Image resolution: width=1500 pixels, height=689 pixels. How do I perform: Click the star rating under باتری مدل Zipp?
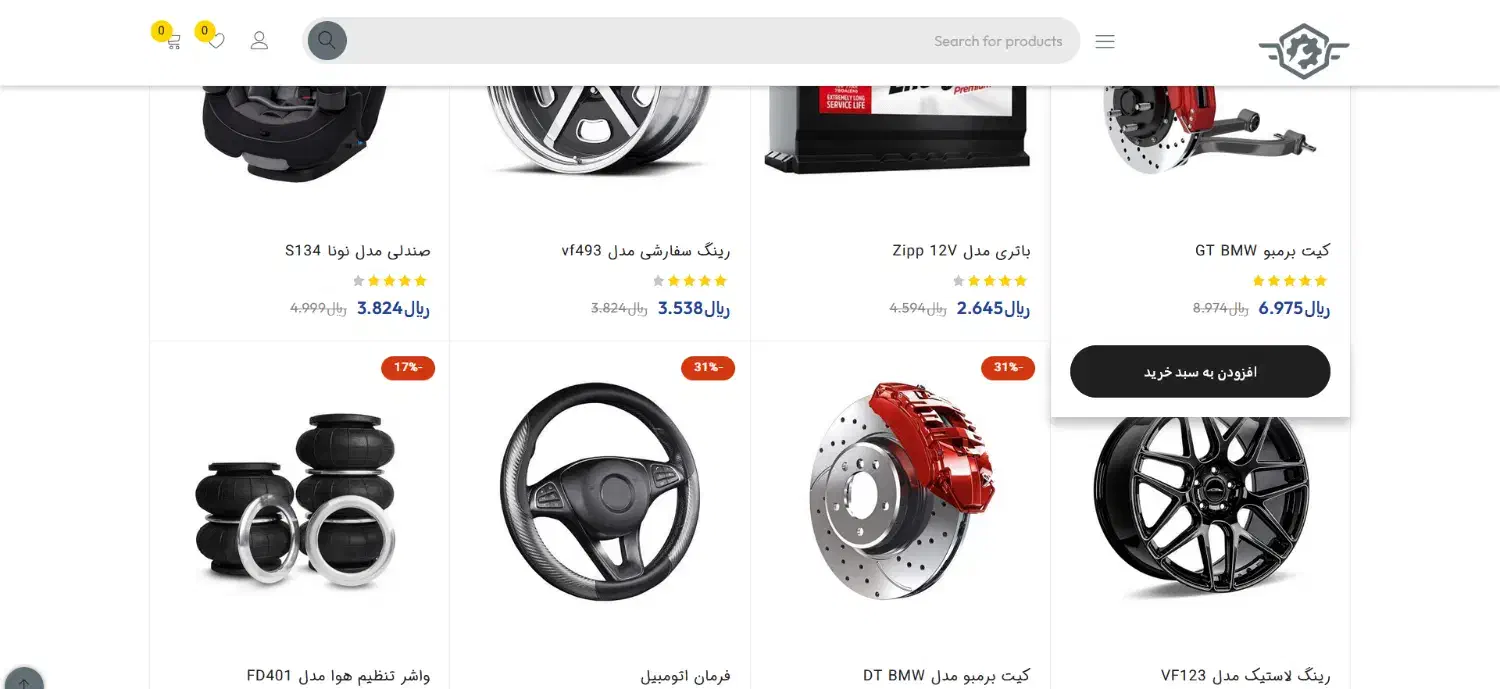tap(990, 281)
